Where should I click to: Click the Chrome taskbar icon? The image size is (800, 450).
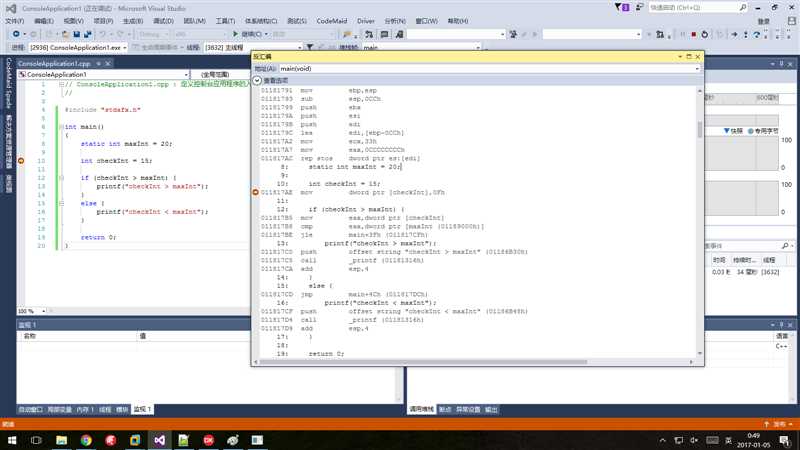click(x=86, y=440)
